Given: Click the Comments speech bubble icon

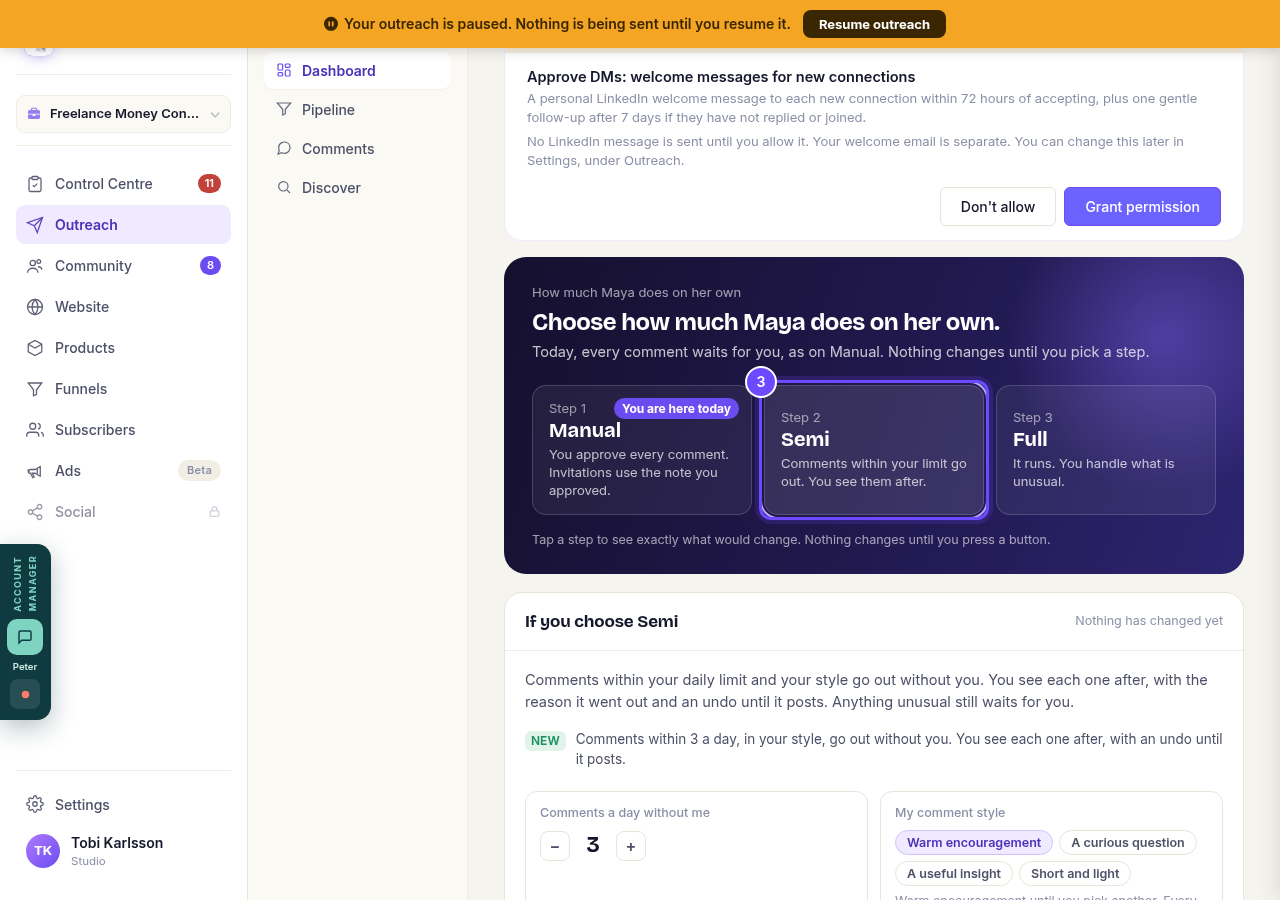Looking at the screenshot, I should [284, 149].
